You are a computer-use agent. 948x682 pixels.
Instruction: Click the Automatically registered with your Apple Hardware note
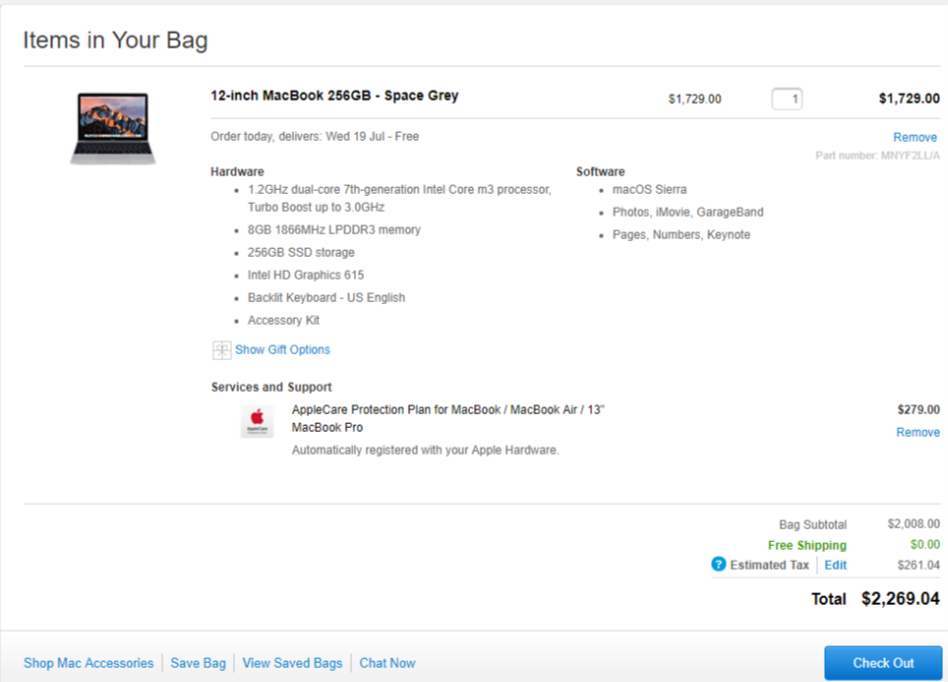click(x=425, y=450)
